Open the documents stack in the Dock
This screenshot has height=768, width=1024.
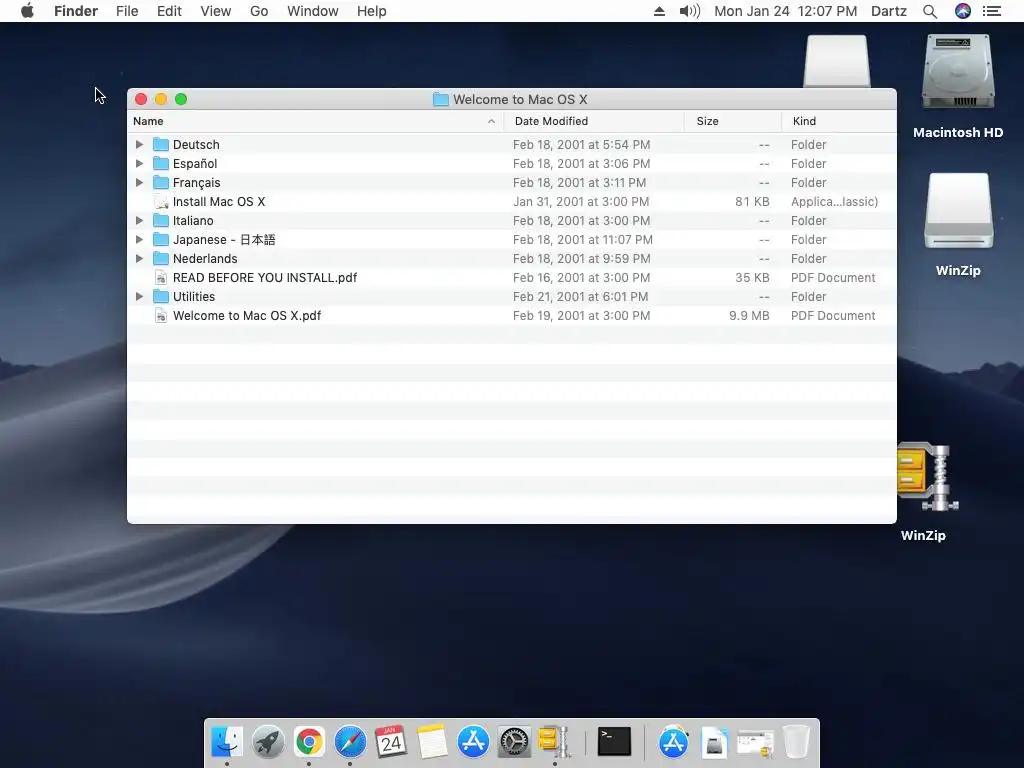714,742
